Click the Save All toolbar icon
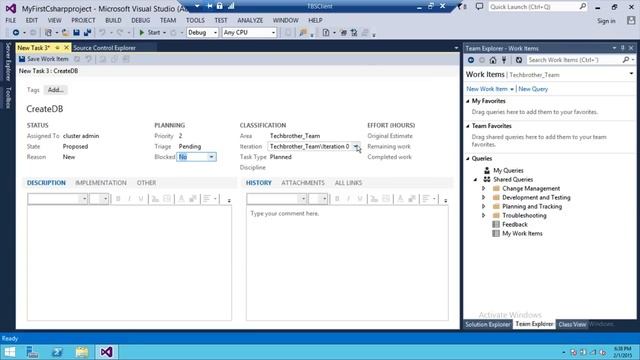This screenshot has height=360, width=640. coord(87,32)
